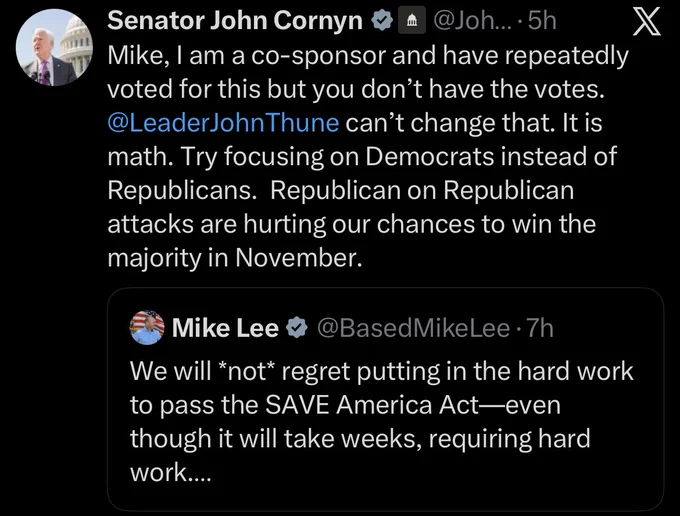Click the 'majority in November' line
Image resolution: width=680 pixels, height=516 pixels.
[x=234, y=258]
